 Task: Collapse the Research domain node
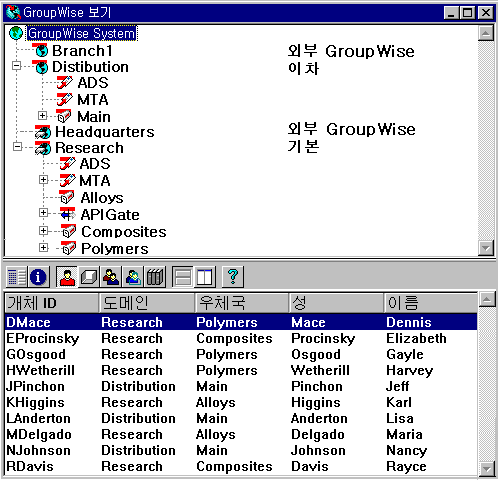[x=18, y=147]
